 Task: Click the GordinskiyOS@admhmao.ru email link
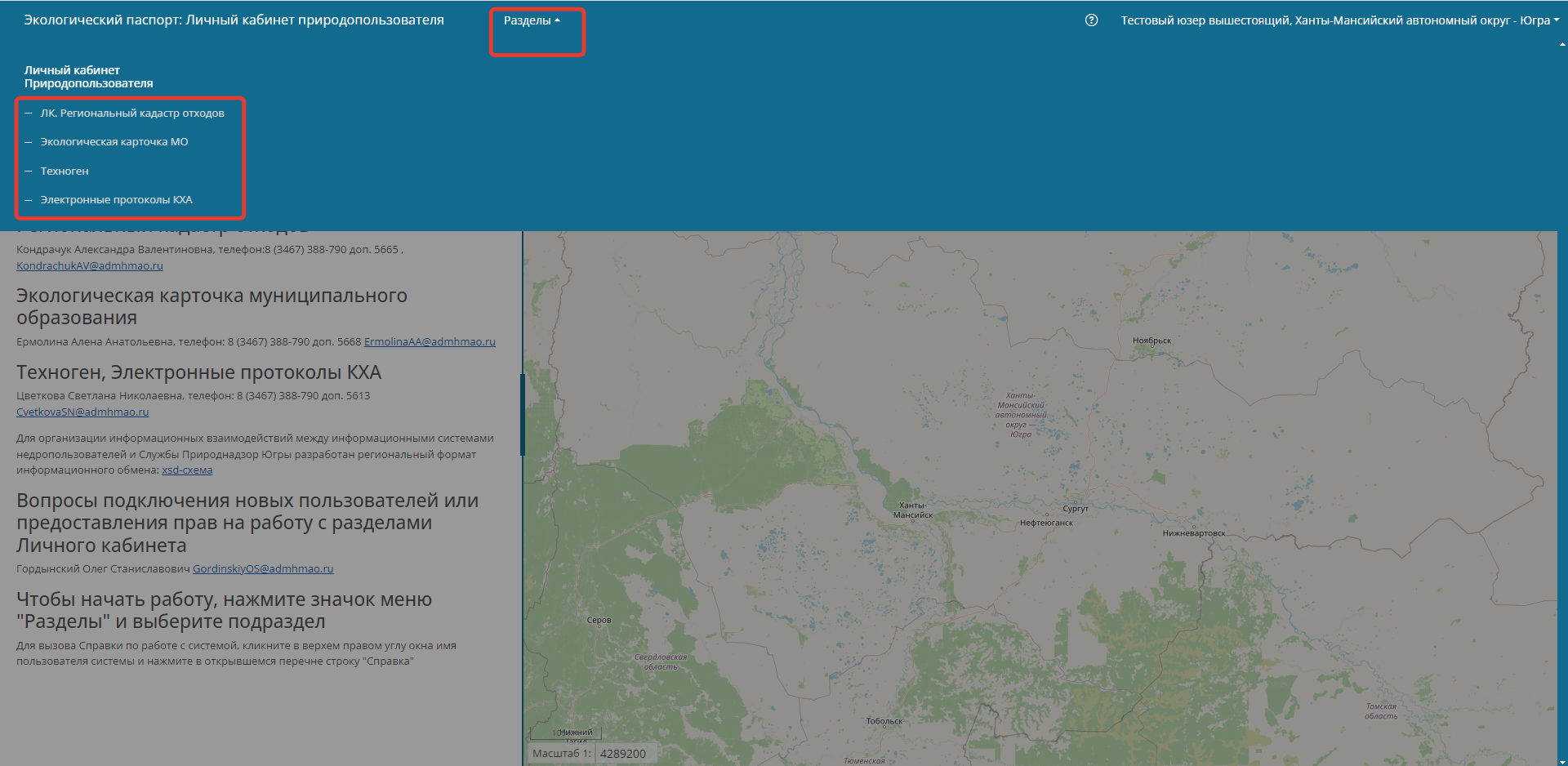click(x=263, y=569)
